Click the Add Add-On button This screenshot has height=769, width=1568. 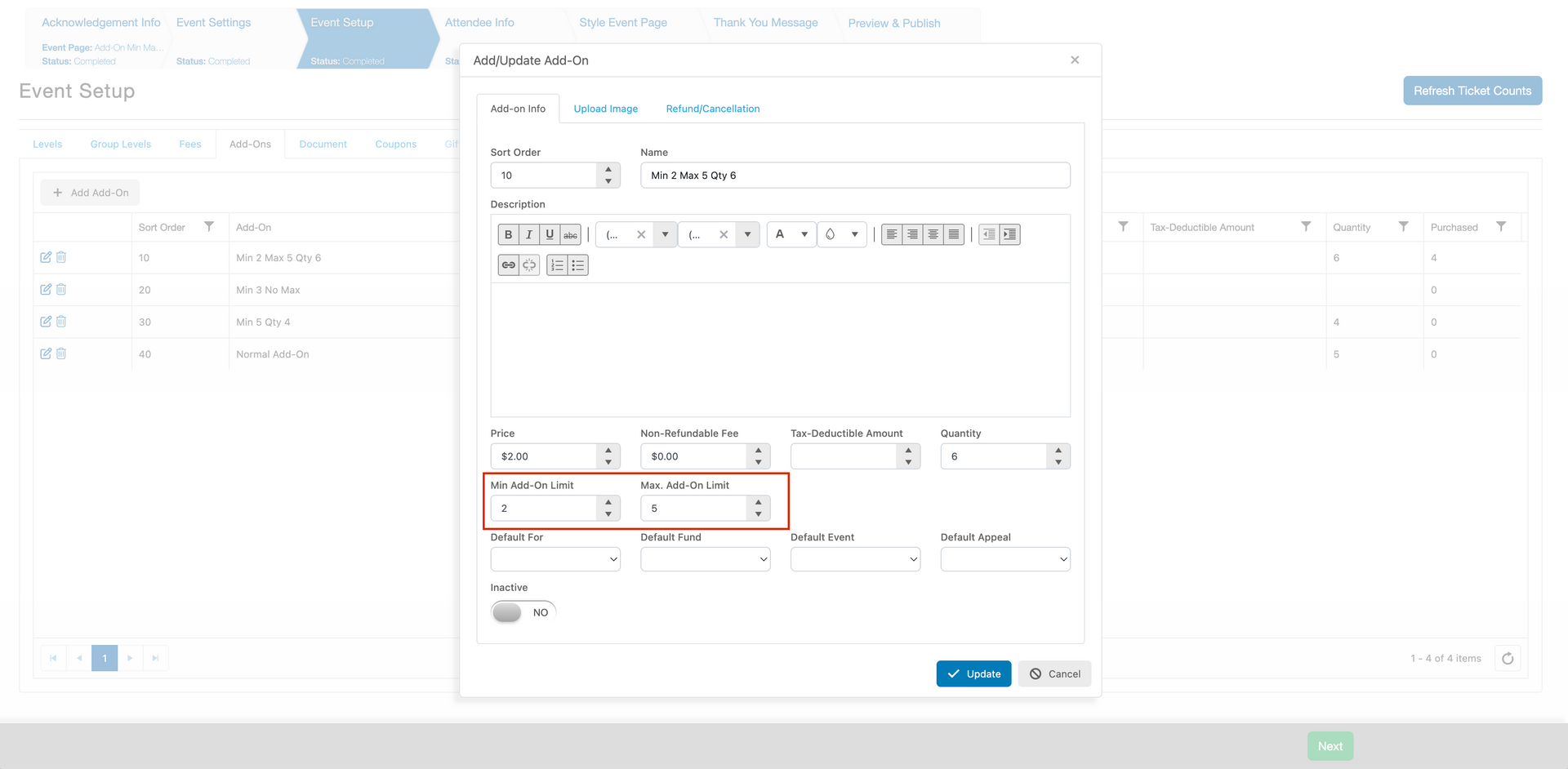(91, 193)
